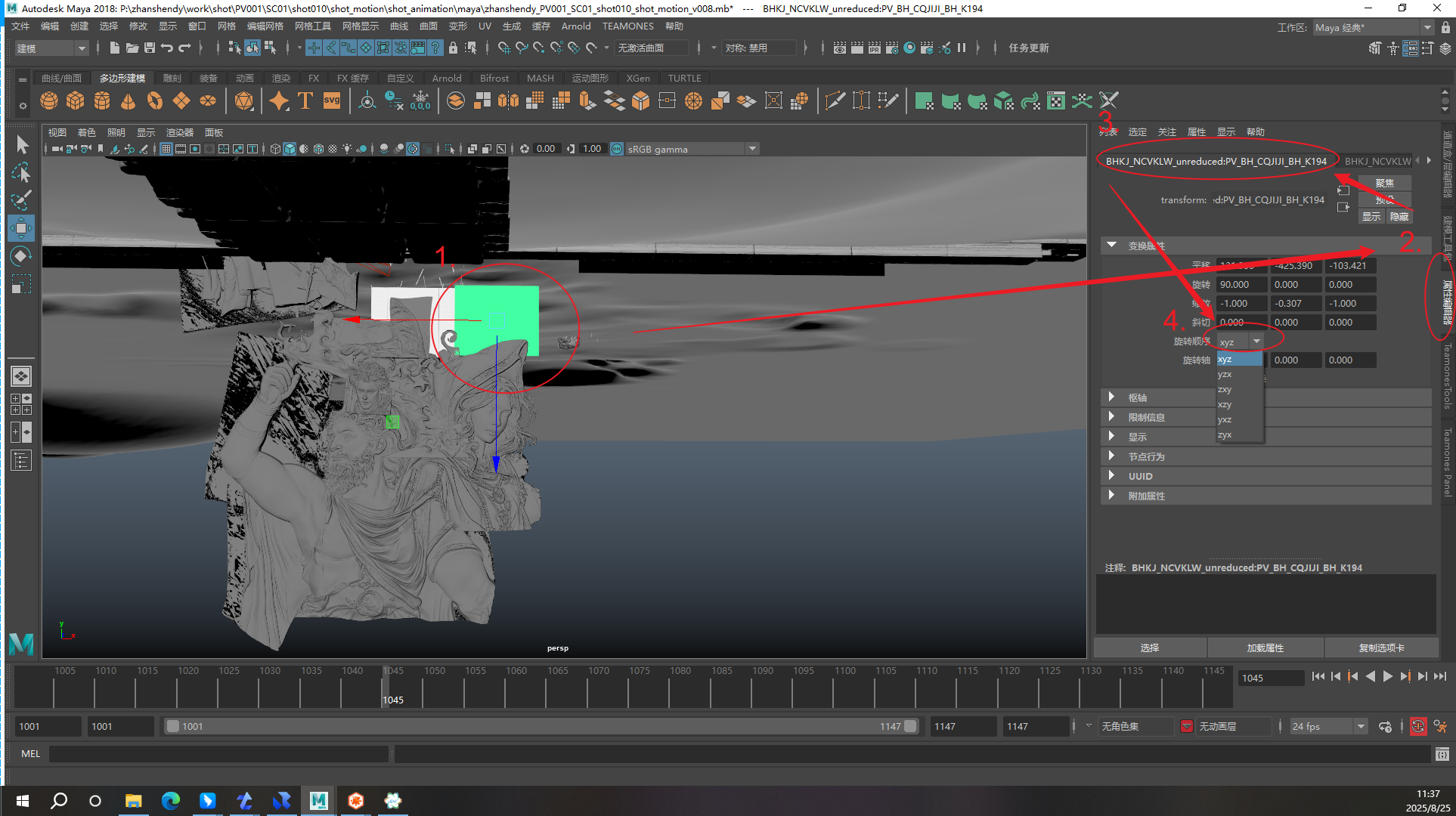This screenshot has height=816, width=1456.
Task: Activate the Paint Selection tool
Action: tap(21, 200)
